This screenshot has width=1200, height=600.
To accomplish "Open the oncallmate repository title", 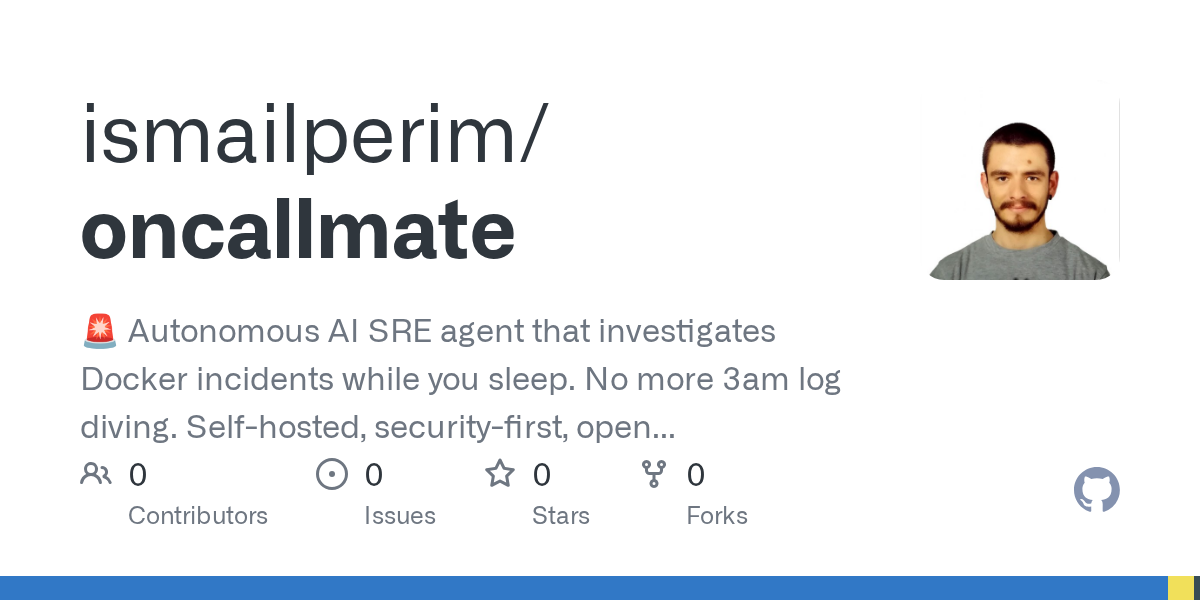I will (298, 230).
